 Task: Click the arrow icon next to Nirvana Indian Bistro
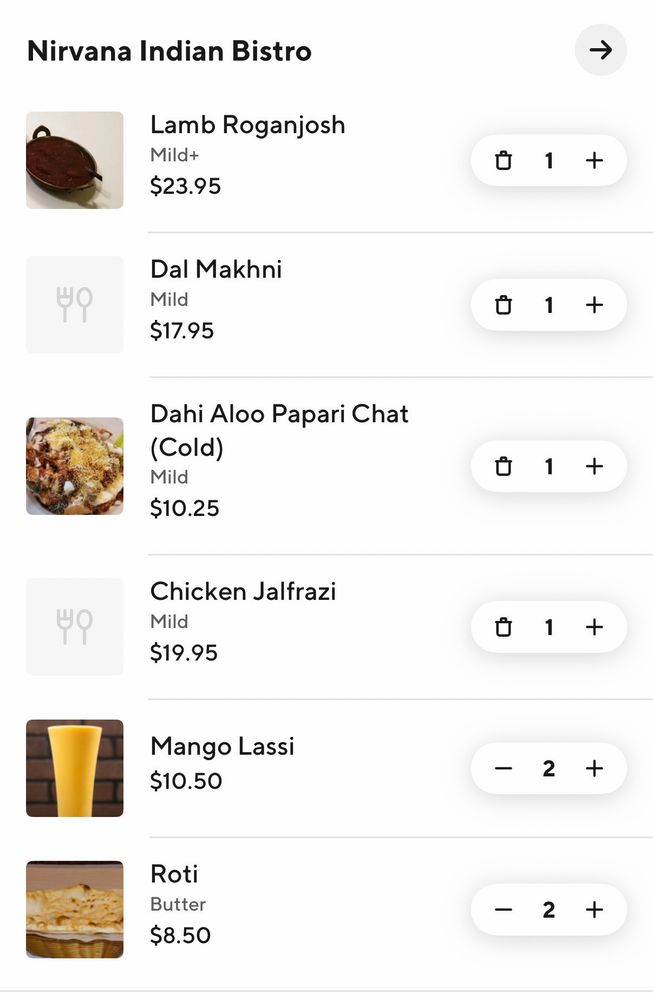[600, 50]
